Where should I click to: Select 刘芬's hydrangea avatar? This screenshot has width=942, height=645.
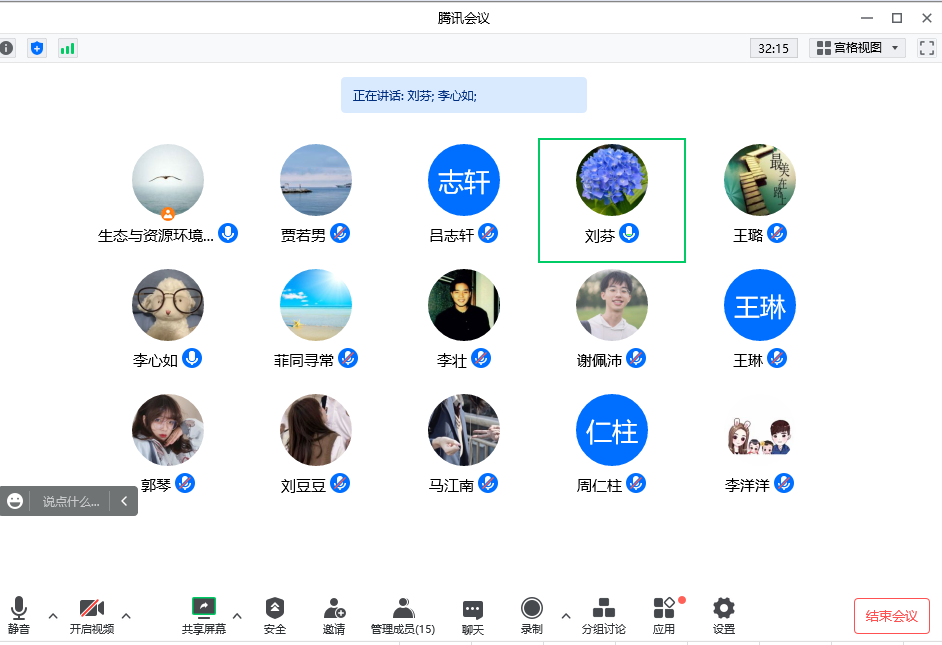pos(612,180)
